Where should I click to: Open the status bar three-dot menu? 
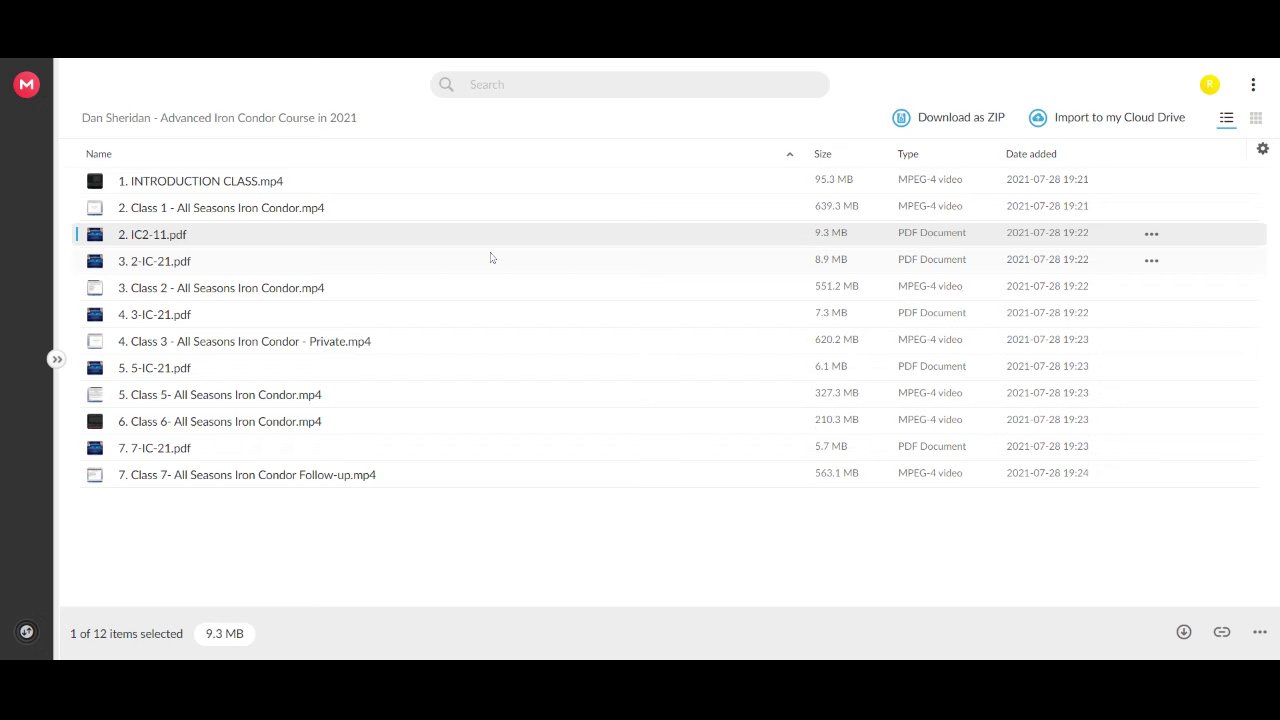pos(1260,632)
